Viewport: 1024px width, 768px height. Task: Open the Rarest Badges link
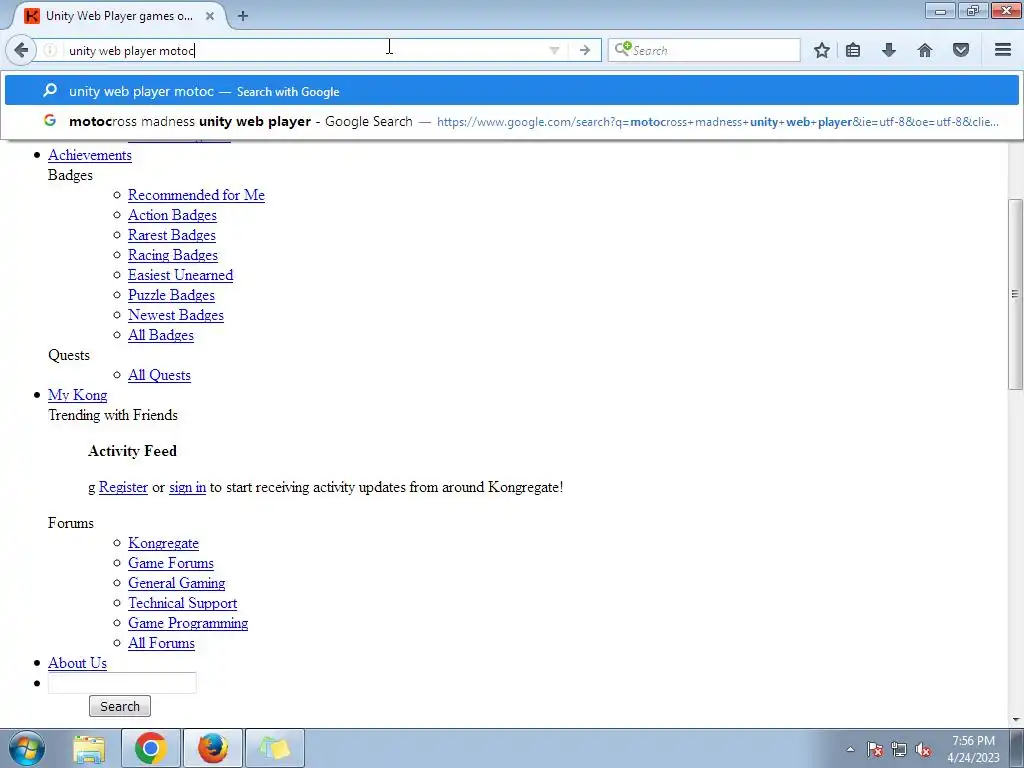coord(172,235)
